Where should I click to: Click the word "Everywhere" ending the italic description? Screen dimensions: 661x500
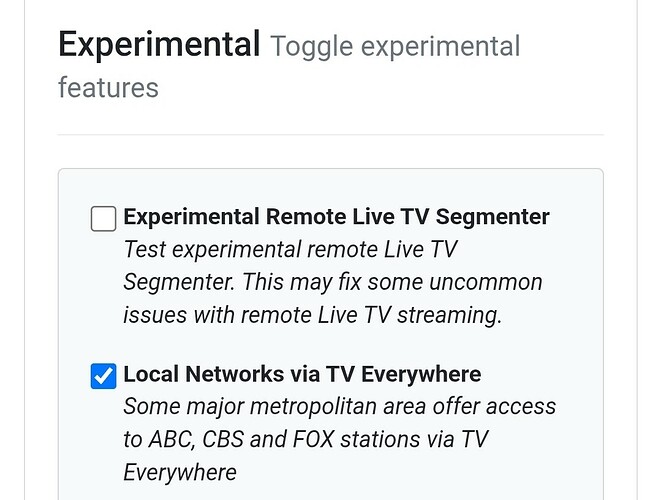click(x=179, y=471)
